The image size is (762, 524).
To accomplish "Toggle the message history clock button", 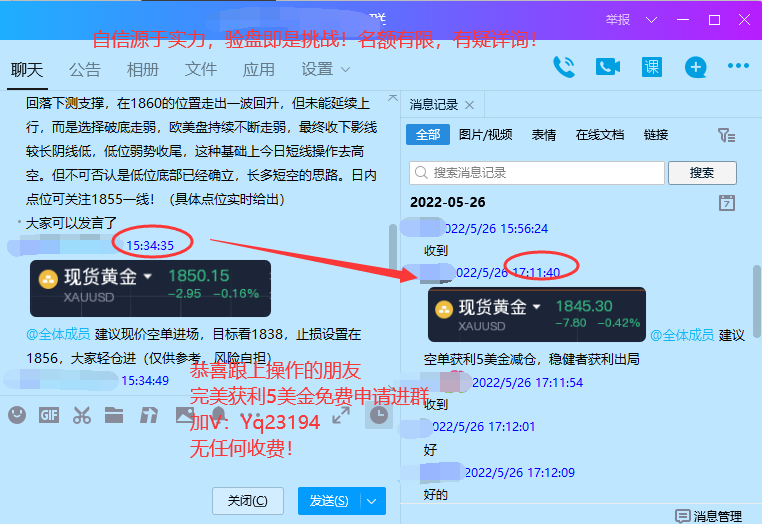I will [378, 416].
